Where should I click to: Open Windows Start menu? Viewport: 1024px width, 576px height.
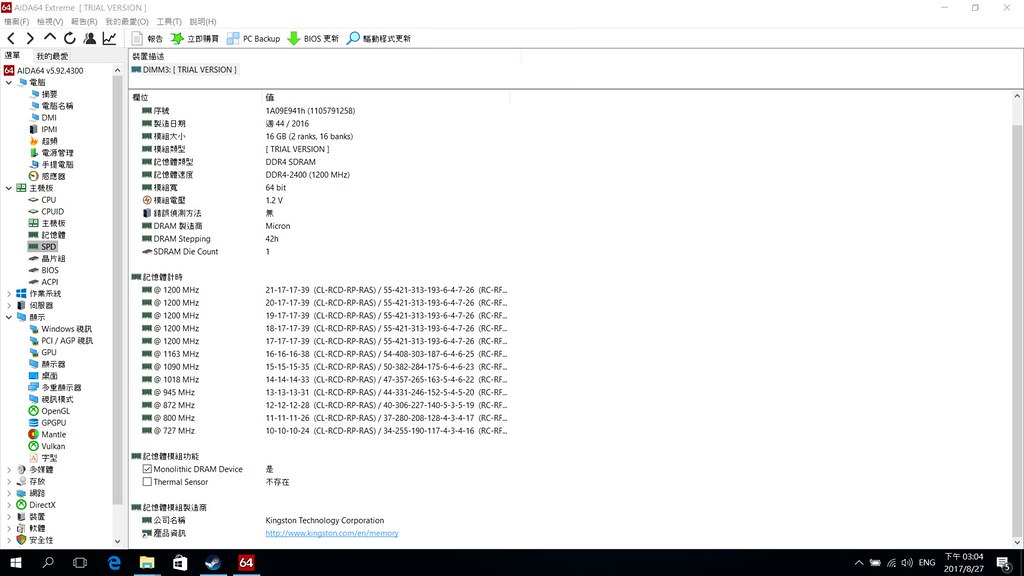[16, 562]
